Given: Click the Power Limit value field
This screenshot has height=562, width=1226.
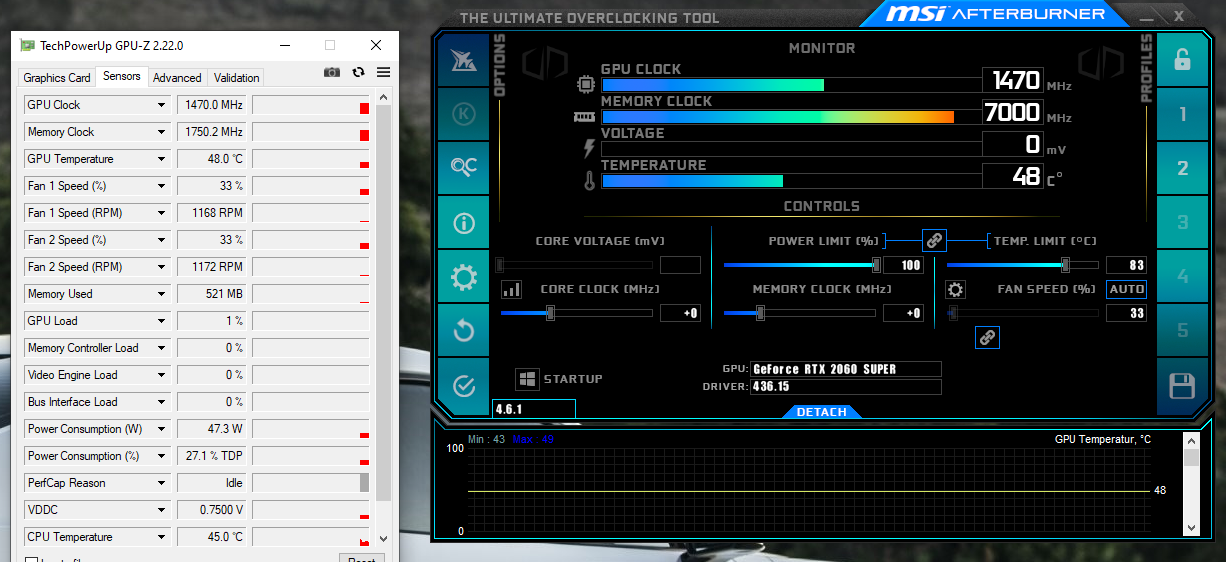Looking at the screenshot, I should pos(903,265).
